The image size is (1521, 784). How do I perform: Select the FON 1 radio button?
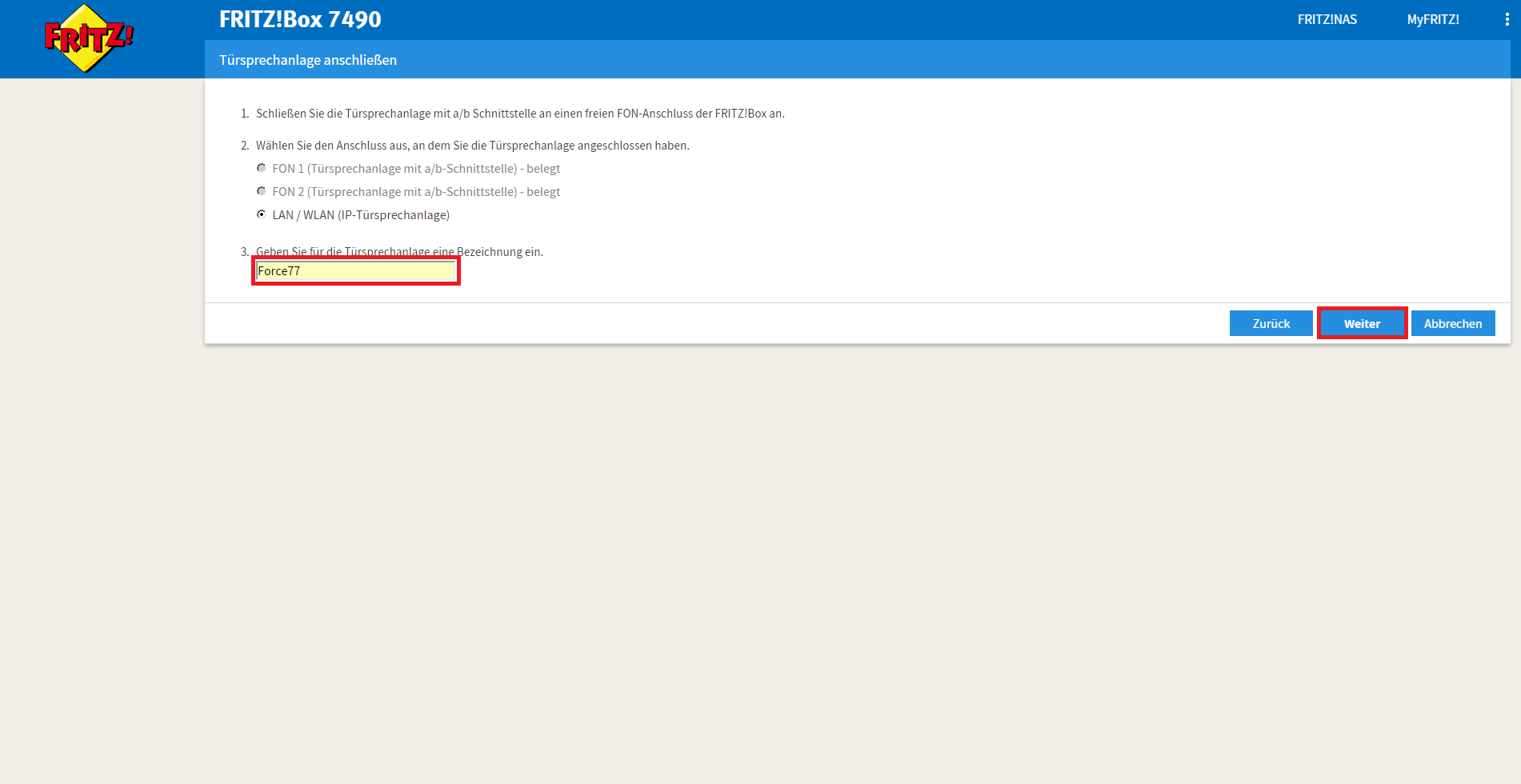(x=261, y=168)
